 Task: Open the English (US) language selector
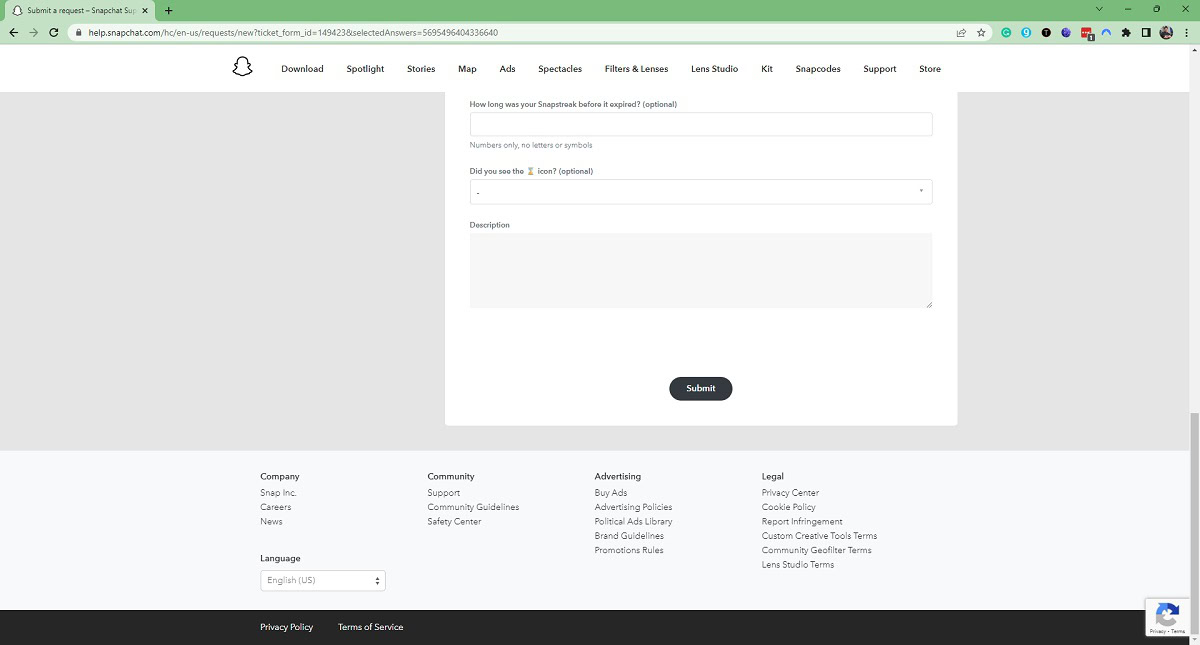click(x=322, y=580)
